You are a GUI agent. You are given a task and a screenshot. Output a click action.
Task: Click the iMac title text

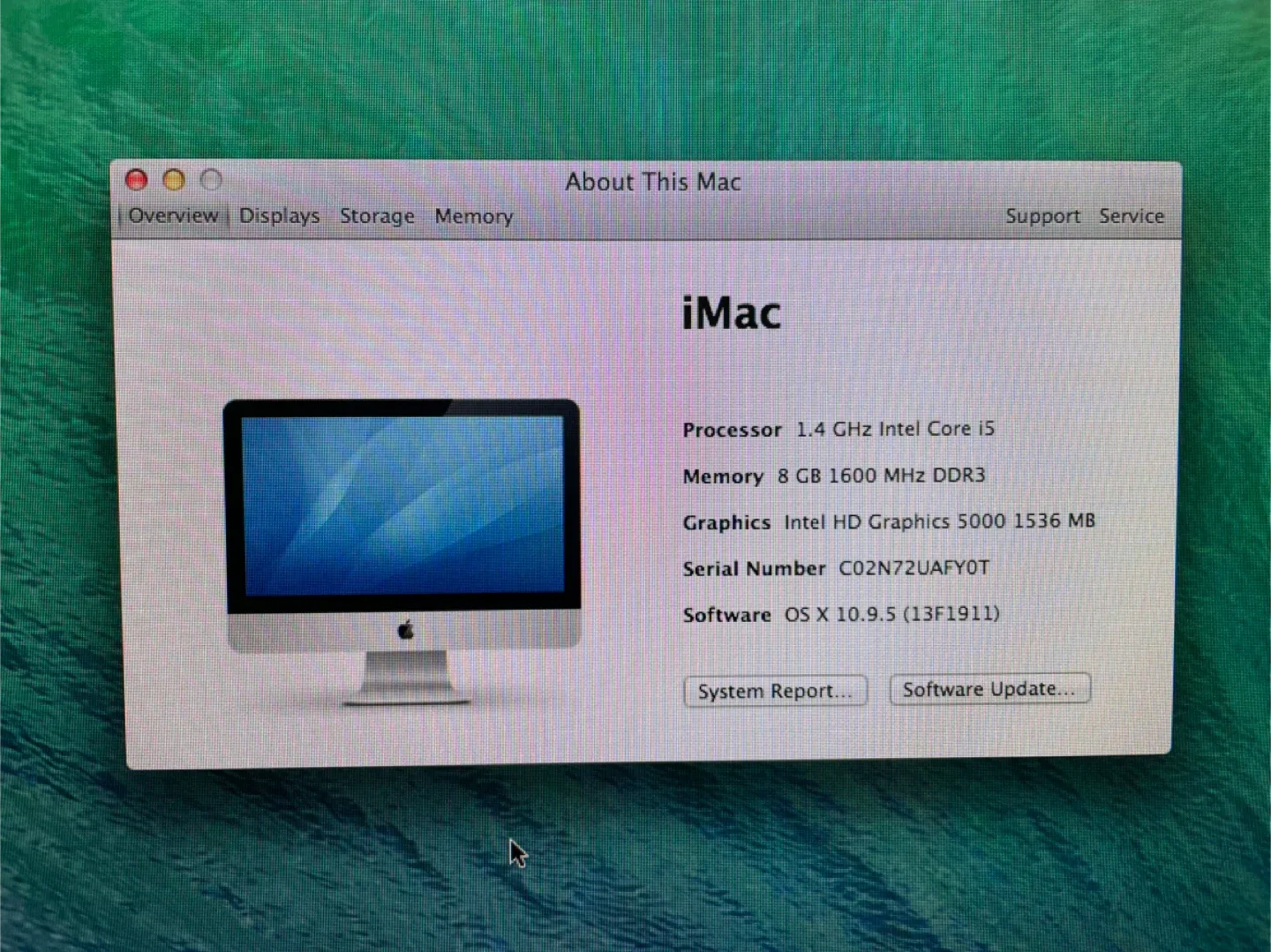(731, 311)
